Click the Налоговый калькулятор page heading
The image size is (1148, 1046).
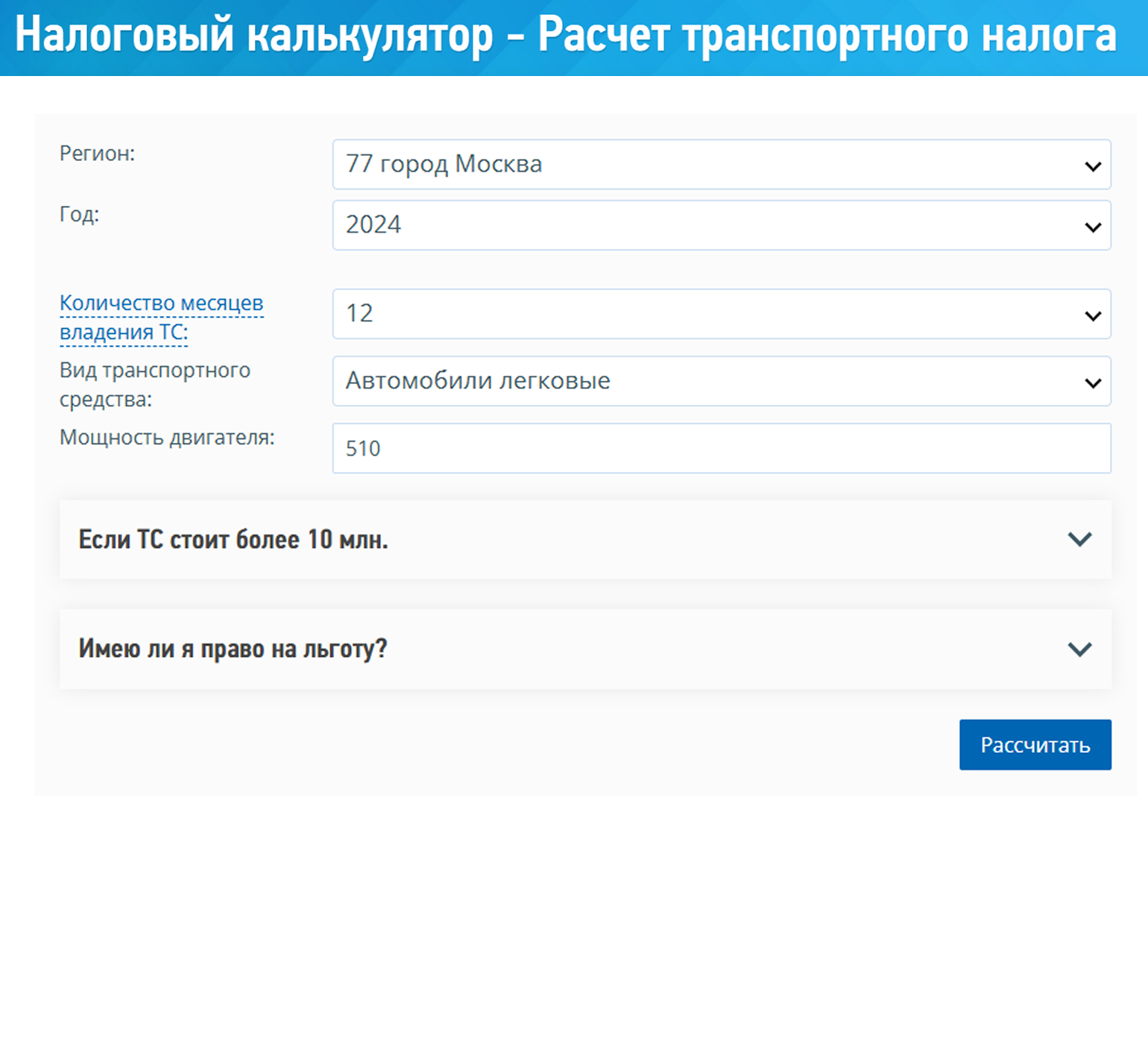pyautogui.click(x=565, y=35)
